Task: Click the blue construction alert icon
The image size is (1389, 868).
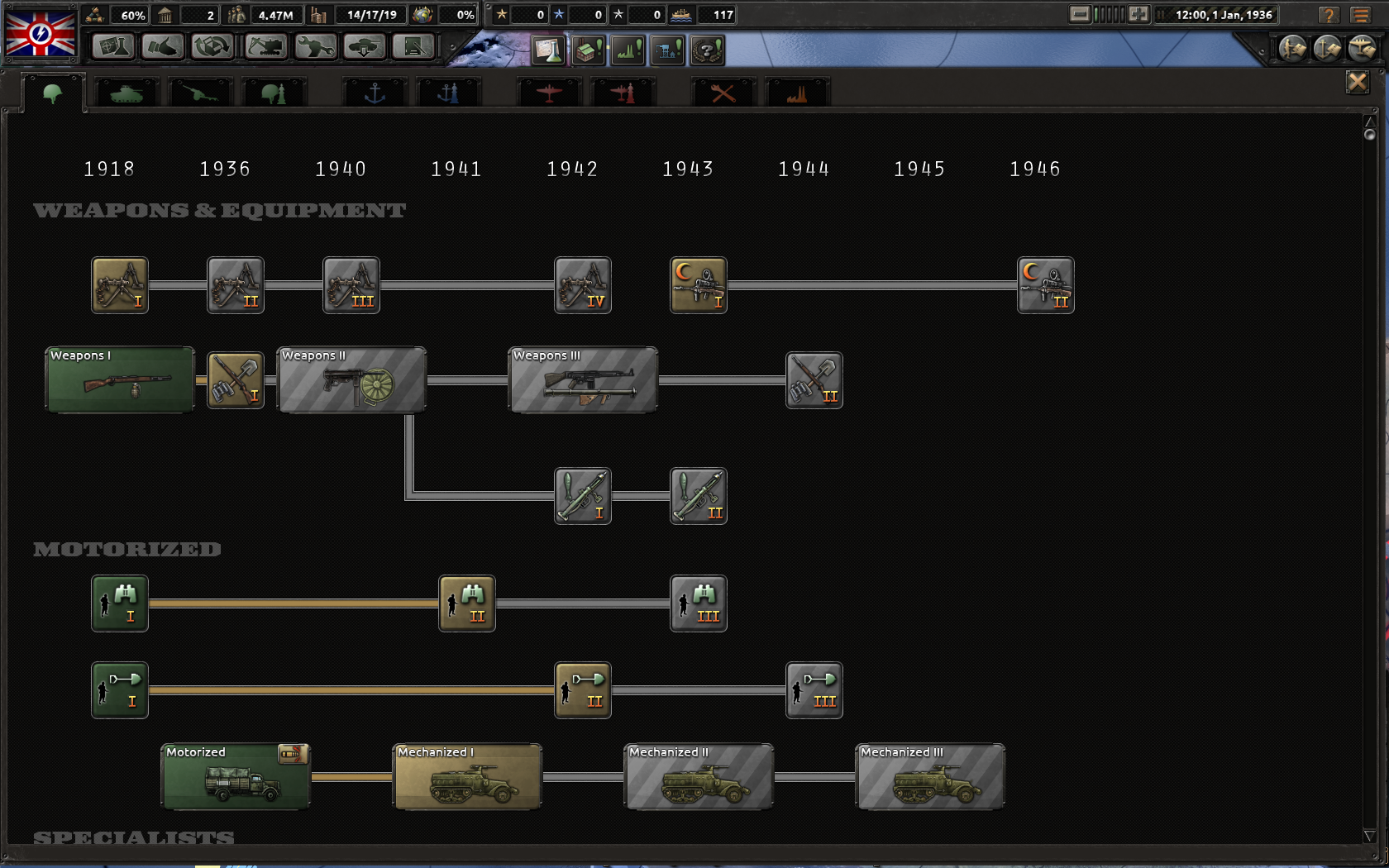Action: click(668, 50)
